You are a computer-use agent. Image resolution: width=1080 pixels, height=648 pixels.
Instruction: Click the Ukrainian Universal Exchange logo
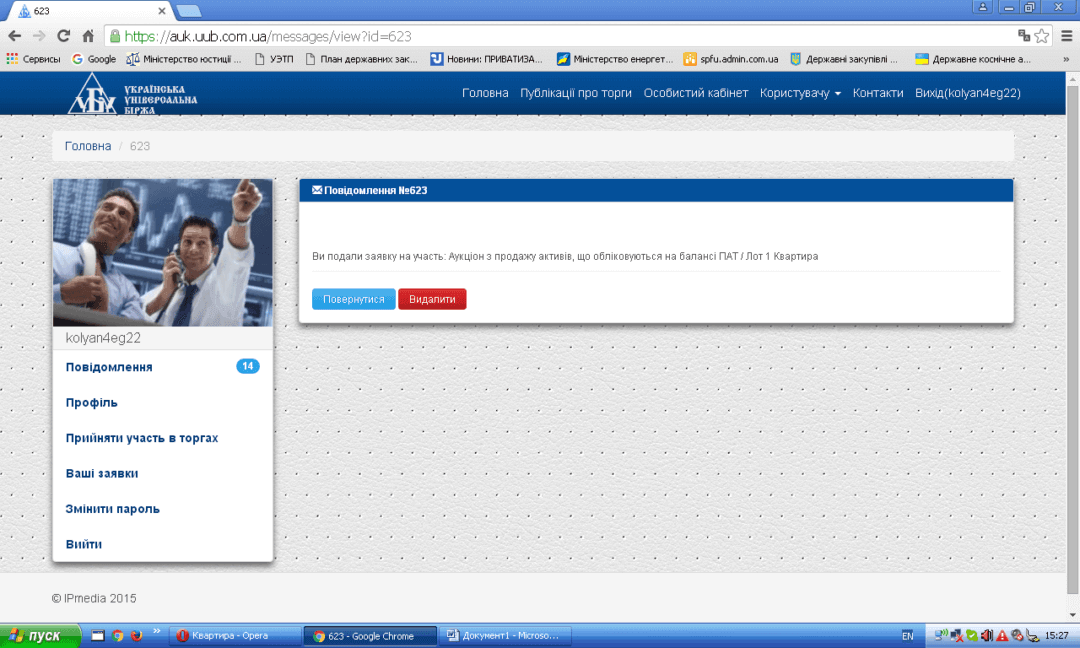coord(132,93)
